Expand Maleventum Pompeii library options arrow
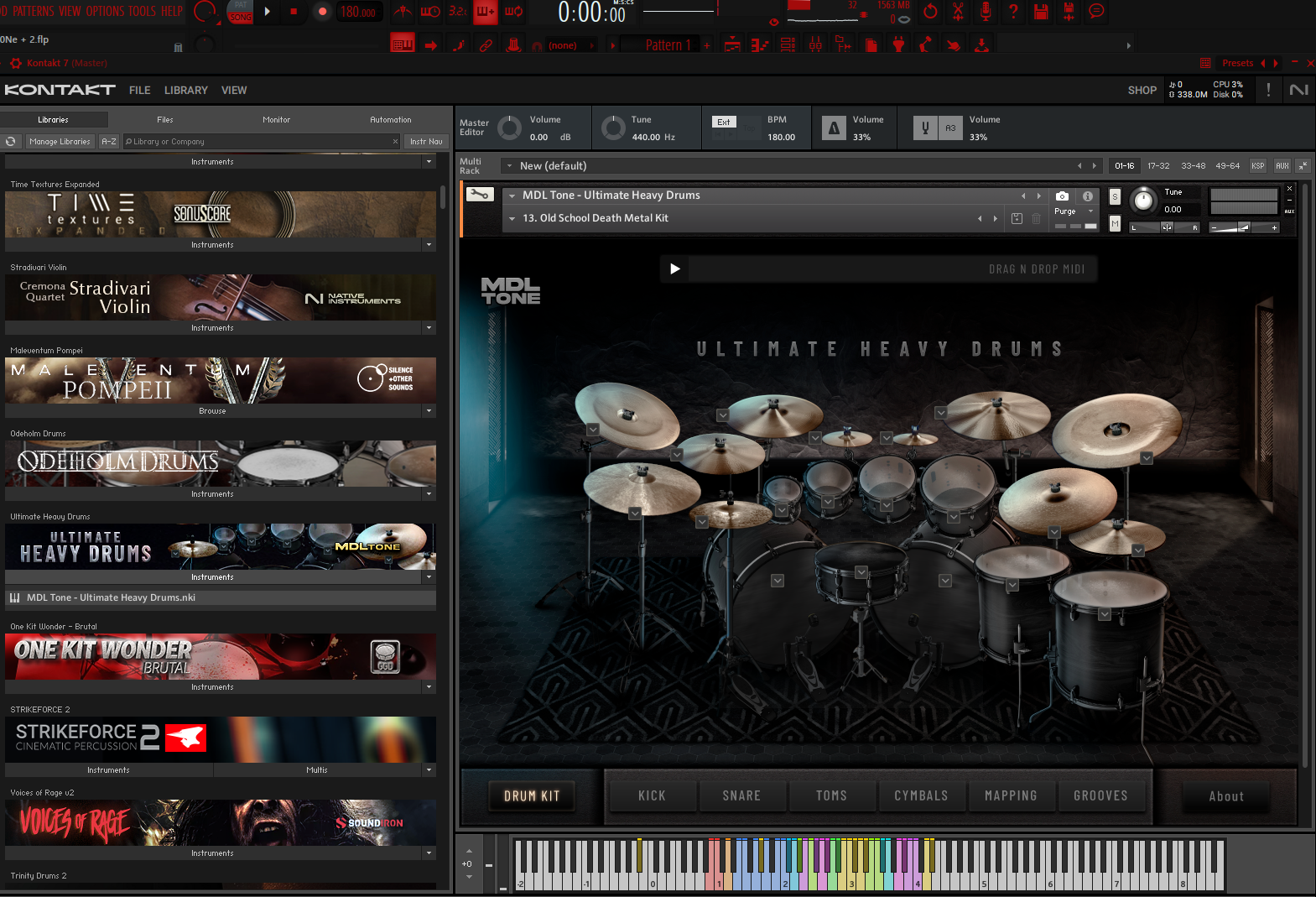Screen dimensions: 1316x897 (429, 411)
